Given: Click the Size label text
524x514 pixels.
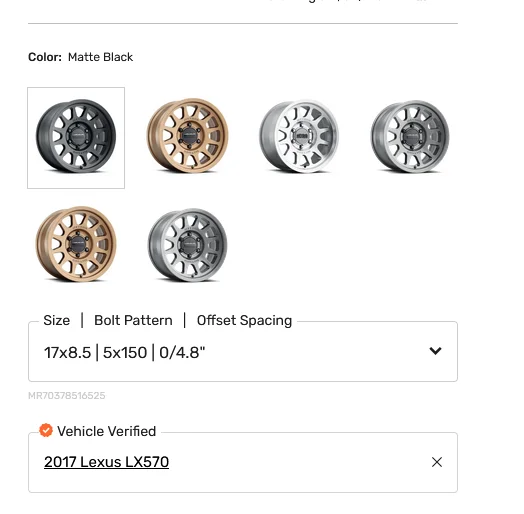Looking at the screenshot, I should (56, 320).
